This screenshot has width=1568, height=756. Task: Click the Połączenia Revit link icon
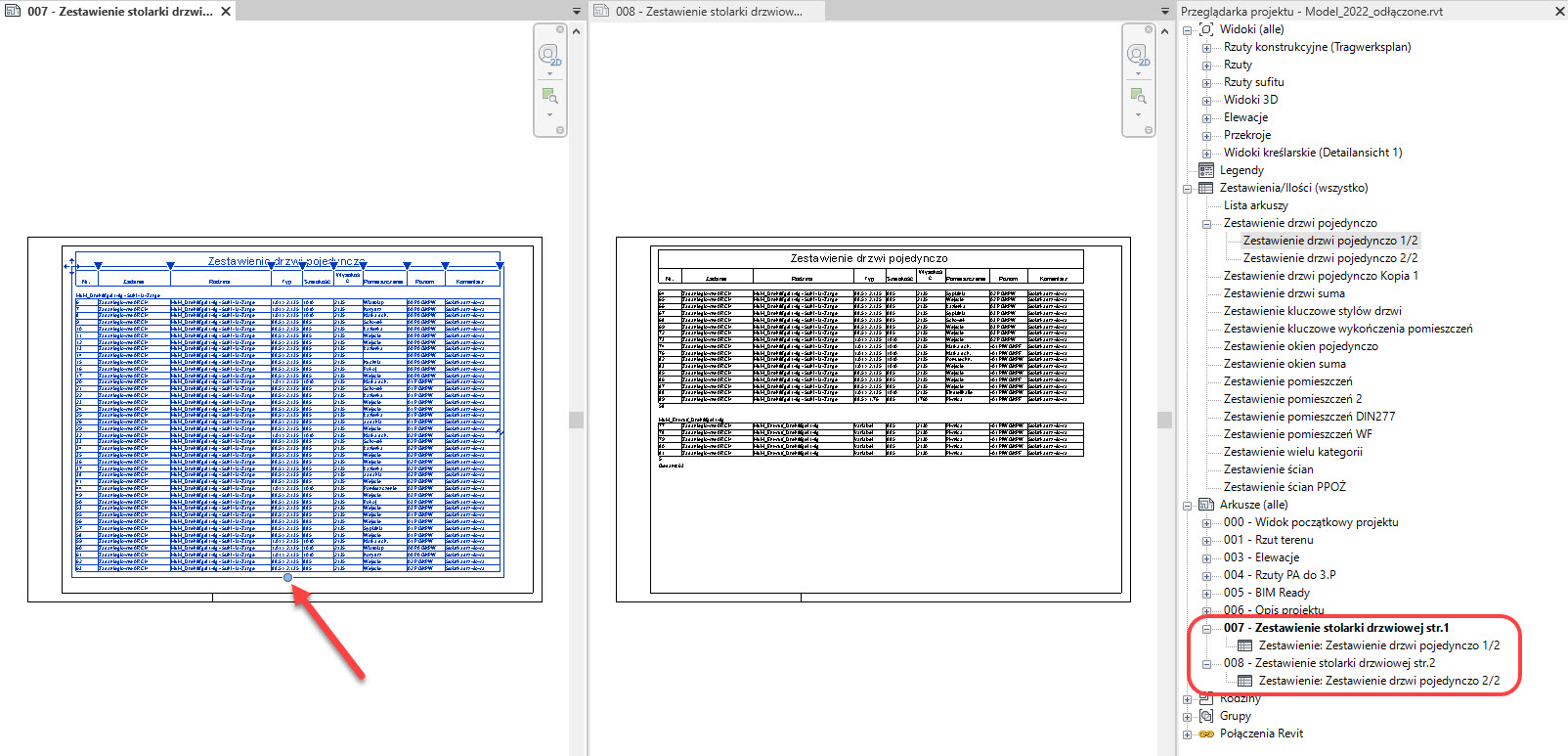[1206, 734]
